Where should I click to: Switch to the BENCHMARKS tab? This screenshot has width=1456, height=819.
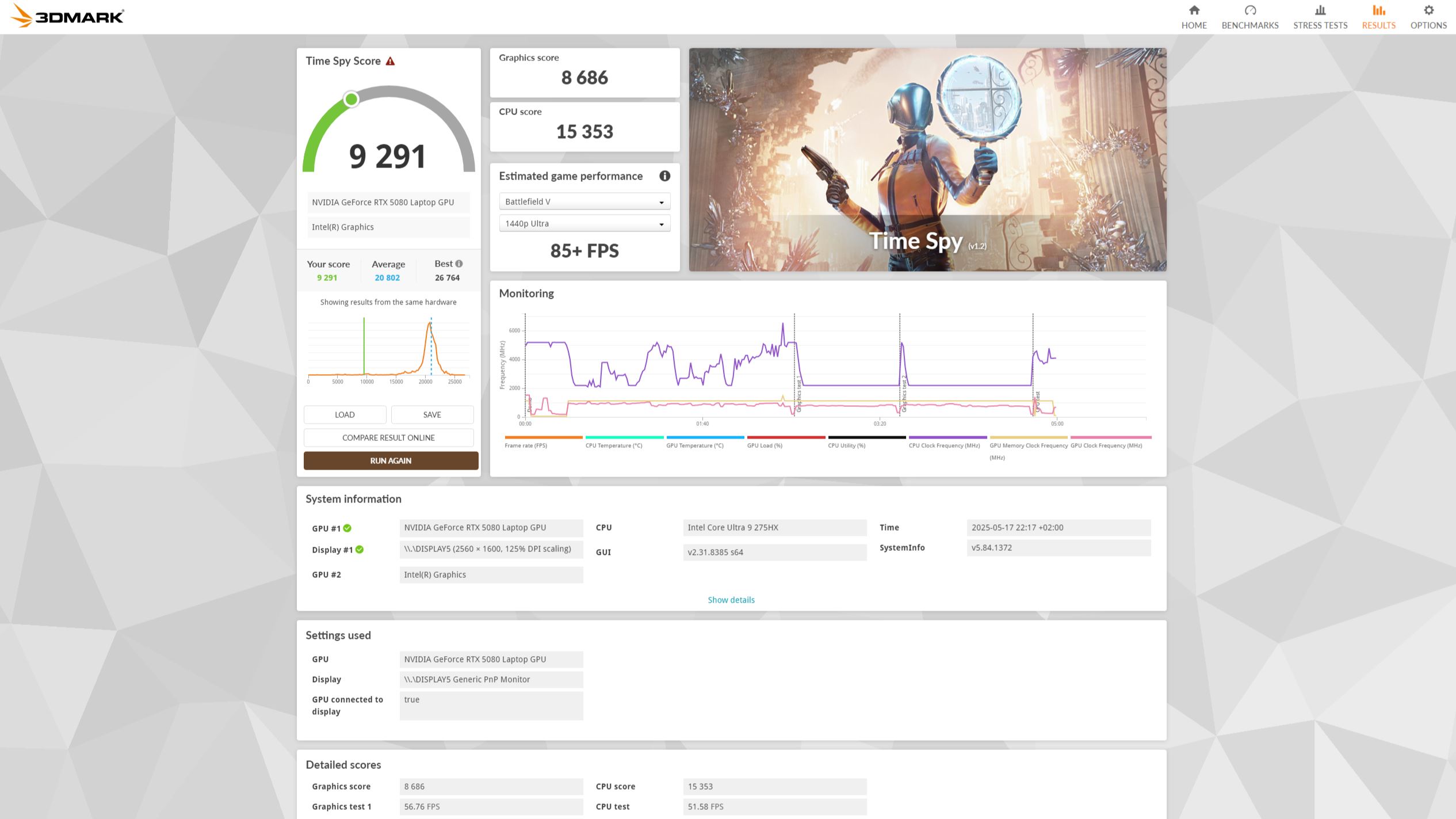[1250, 25]
